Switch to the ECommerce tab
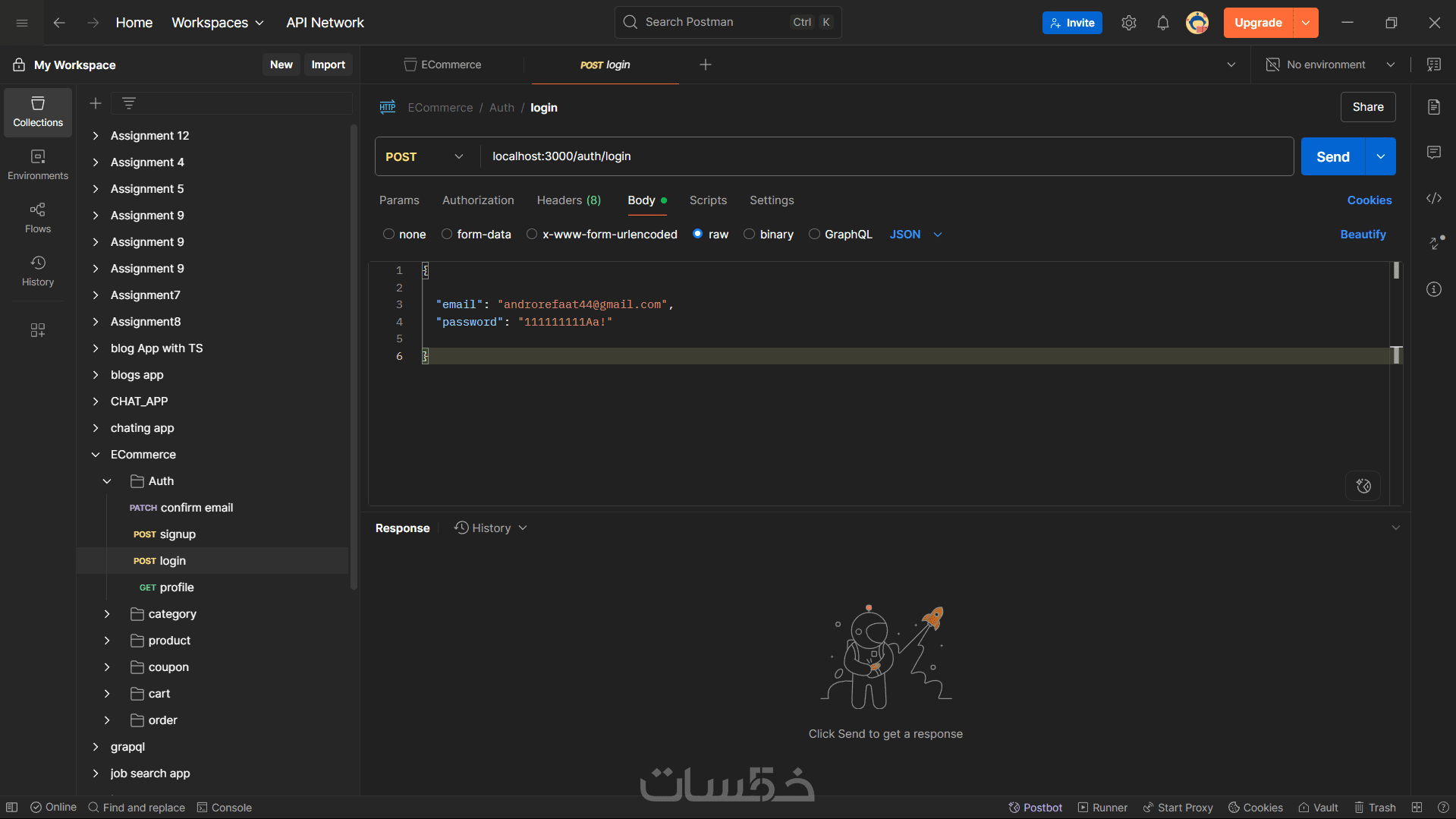The width and height of the screenshot is (1456, 819). click(442, 65)
